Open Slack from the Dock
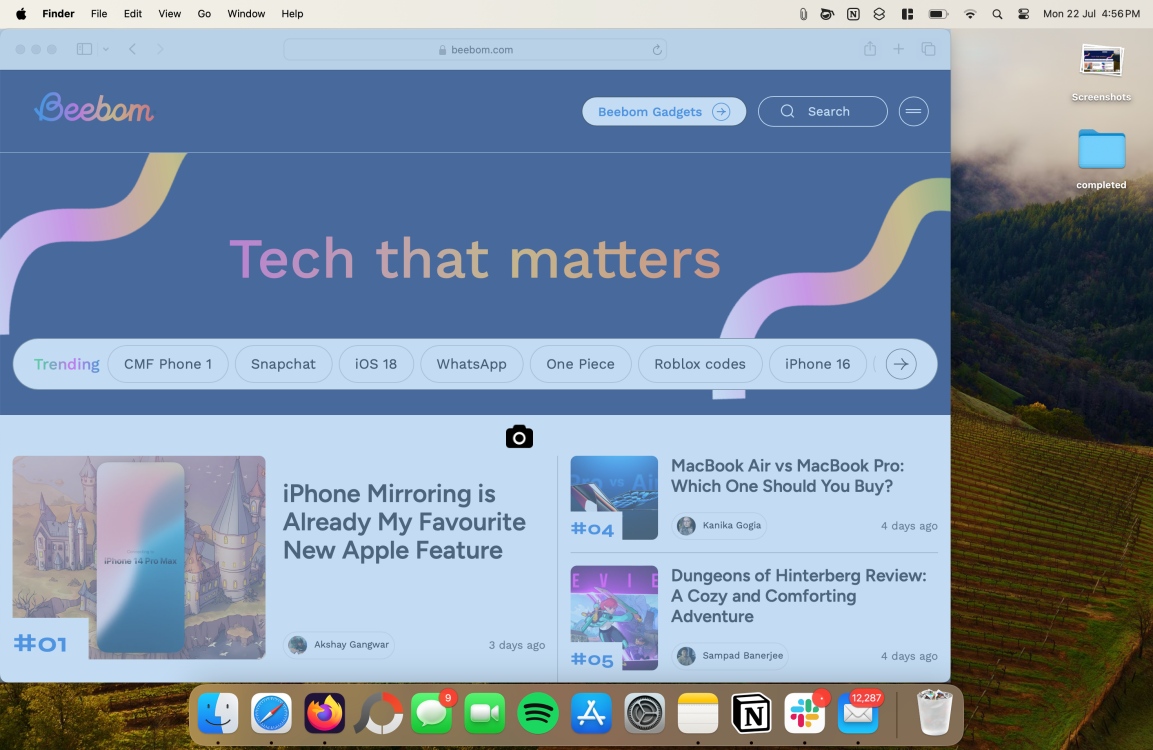The height and width of the screenshot is (750, 1153). tap(805, 713)
